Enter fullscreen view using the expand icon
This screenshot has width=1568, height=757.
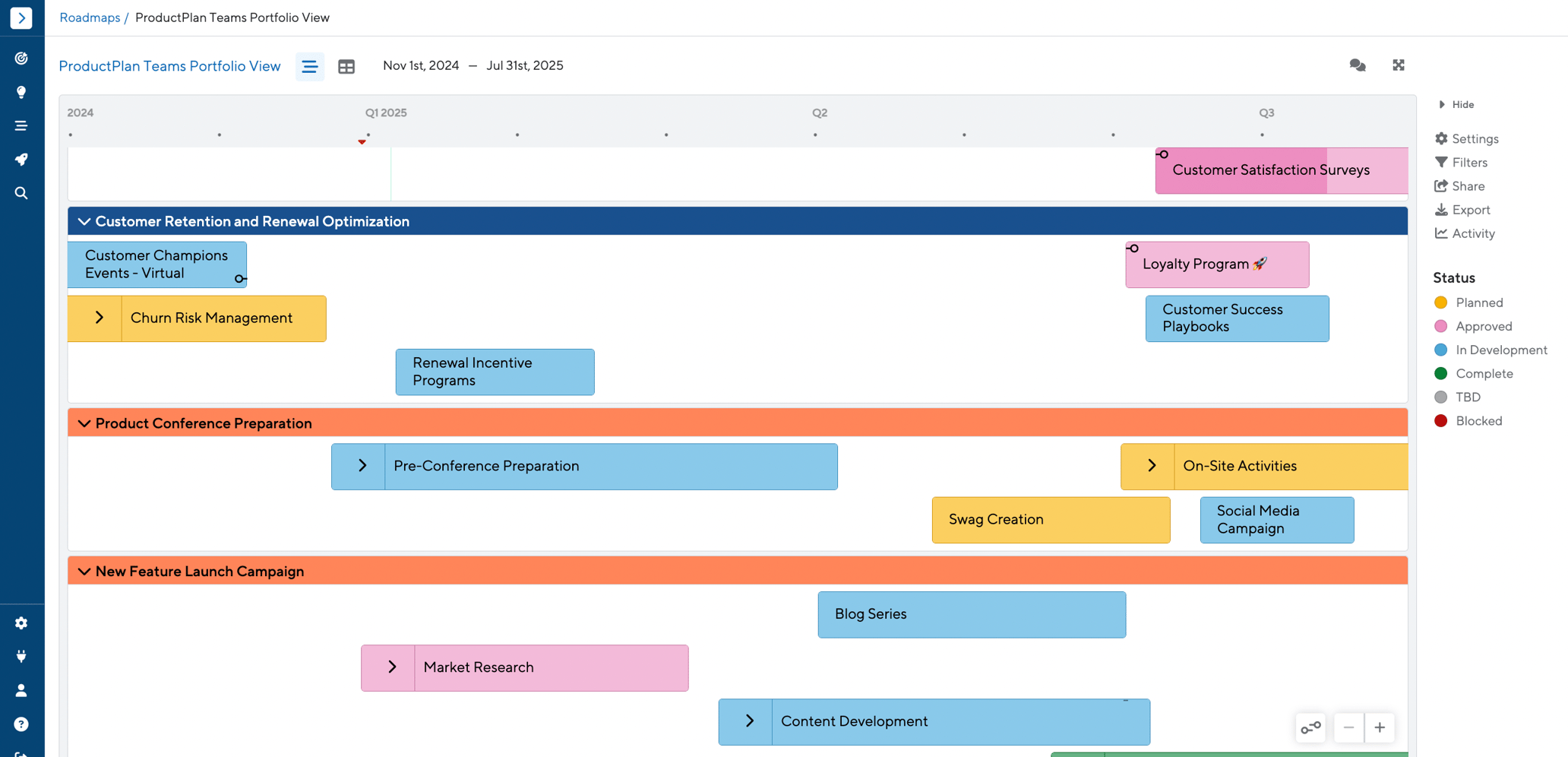coord(1399,65)
